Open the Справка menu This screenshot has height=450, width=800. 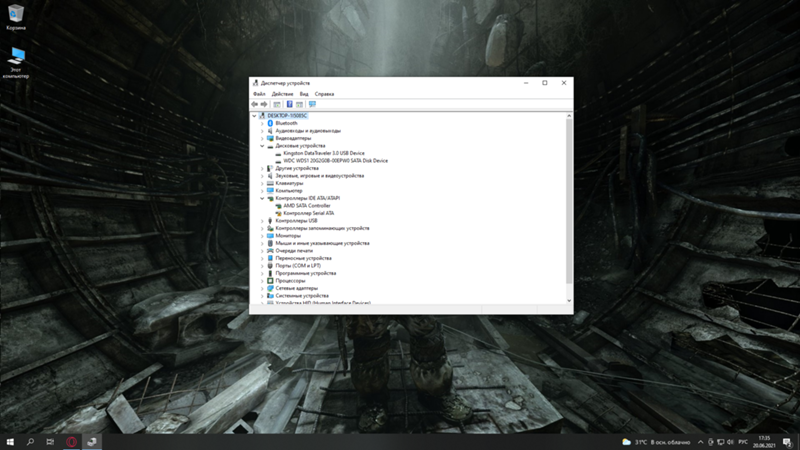(x=324, y=94)
